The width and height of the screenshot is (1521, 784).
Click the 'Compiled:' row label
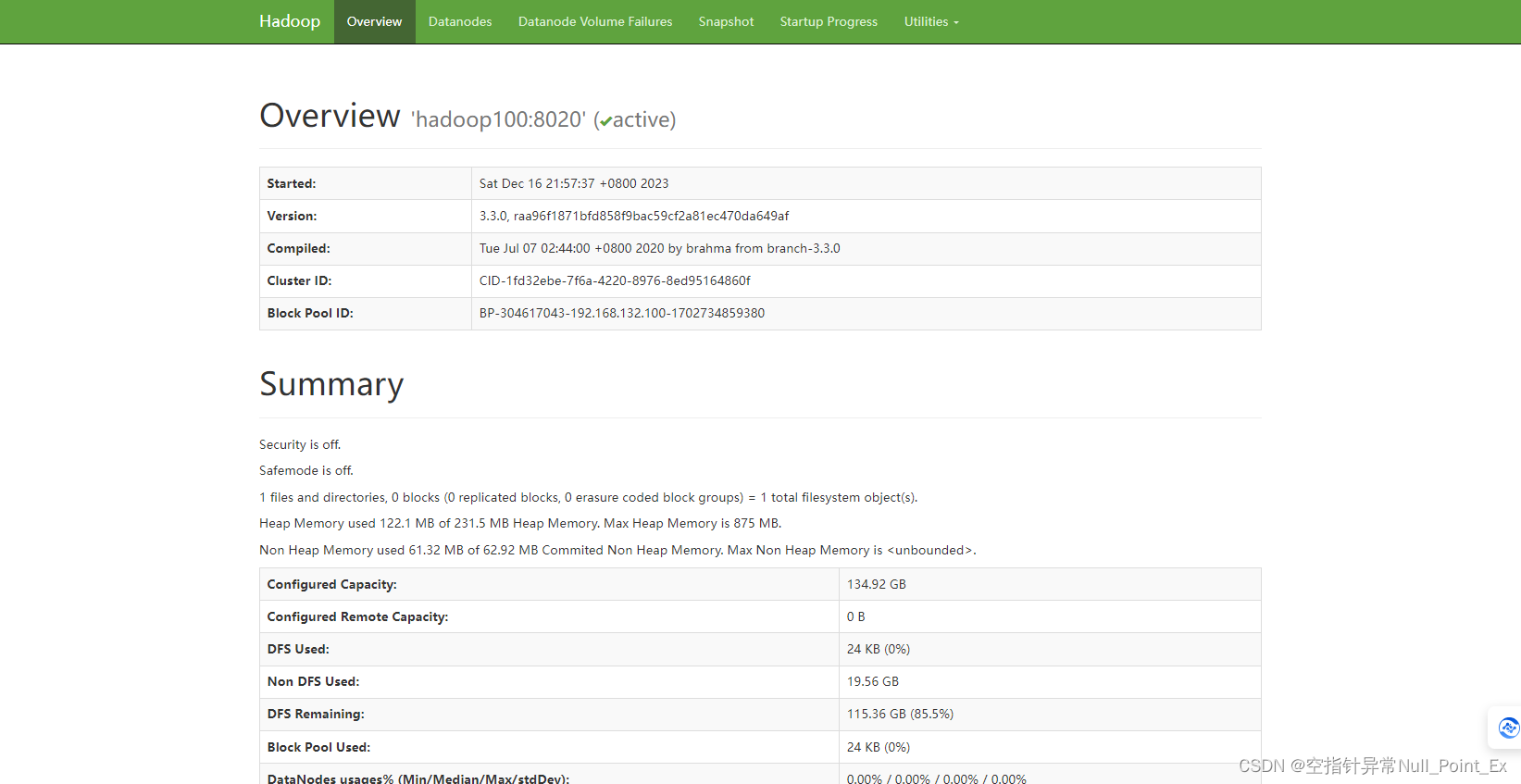click(298, 248)
